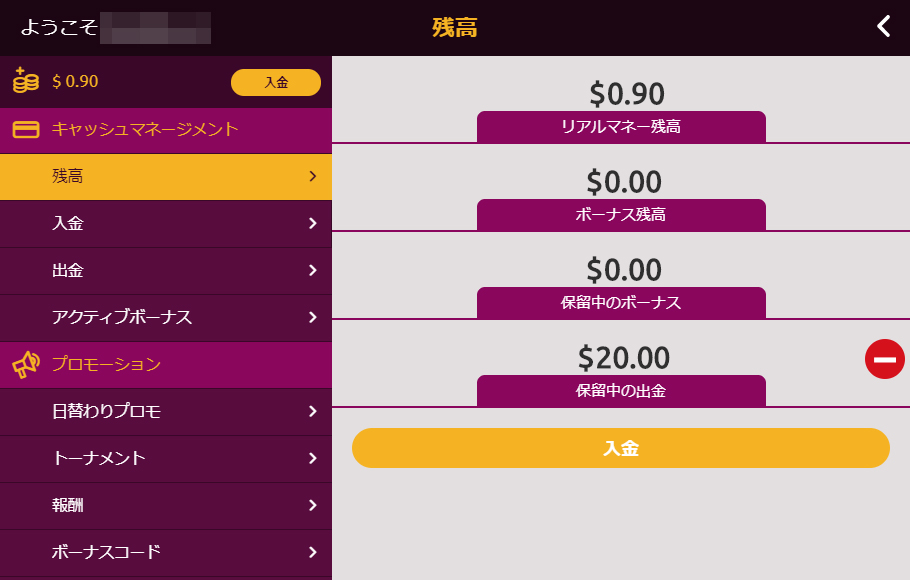910x580 pixels.
Task: Open the ボーナスコード menu entry
Action: click(x=166, y=553)
